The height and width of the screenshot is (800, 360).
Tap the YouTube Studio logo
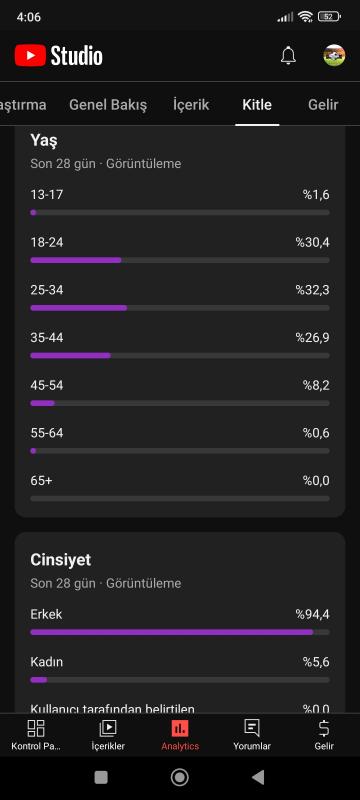(59, 56)
